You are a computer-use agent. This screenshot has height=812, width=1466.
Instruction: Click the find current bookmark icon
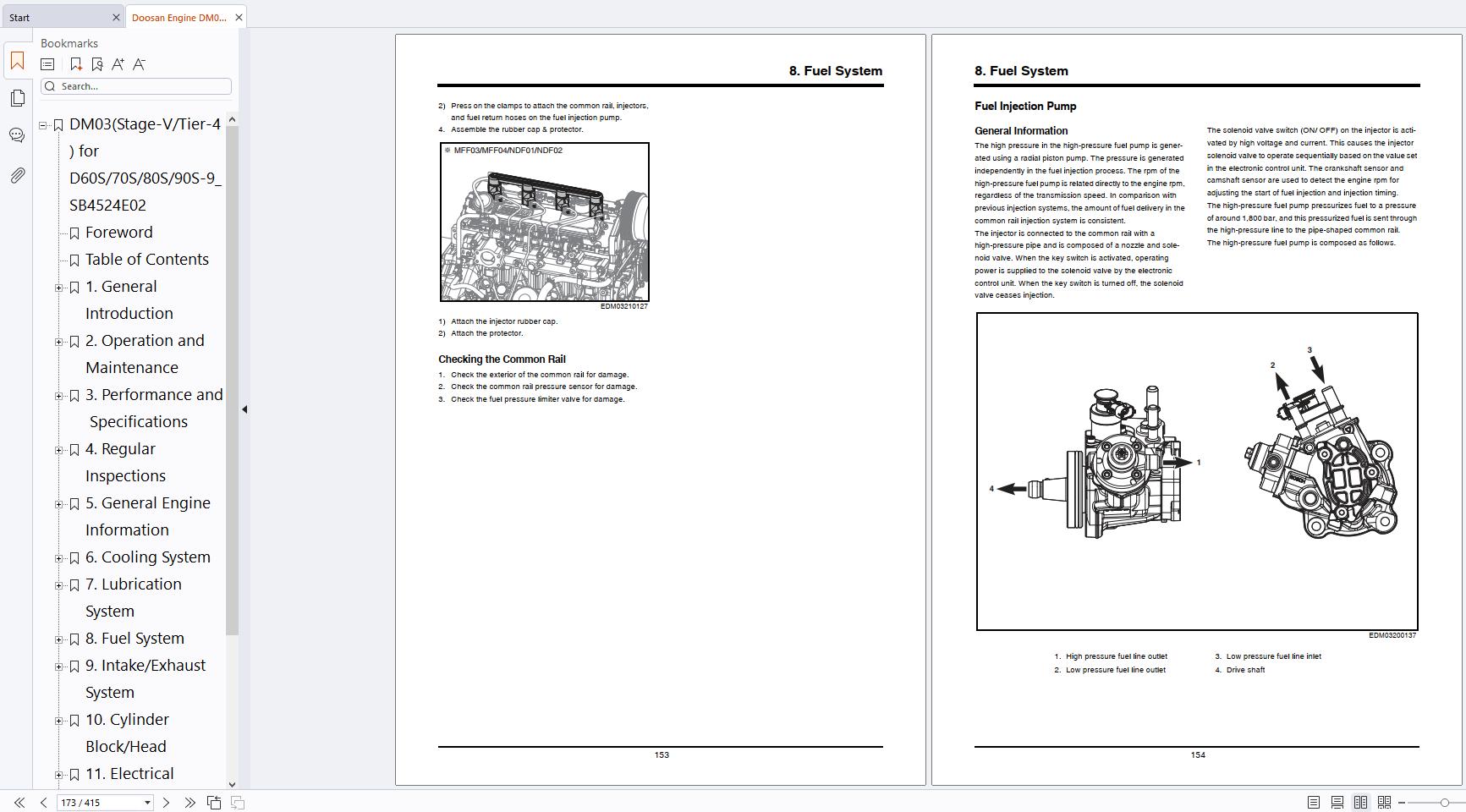click(96, 64)
